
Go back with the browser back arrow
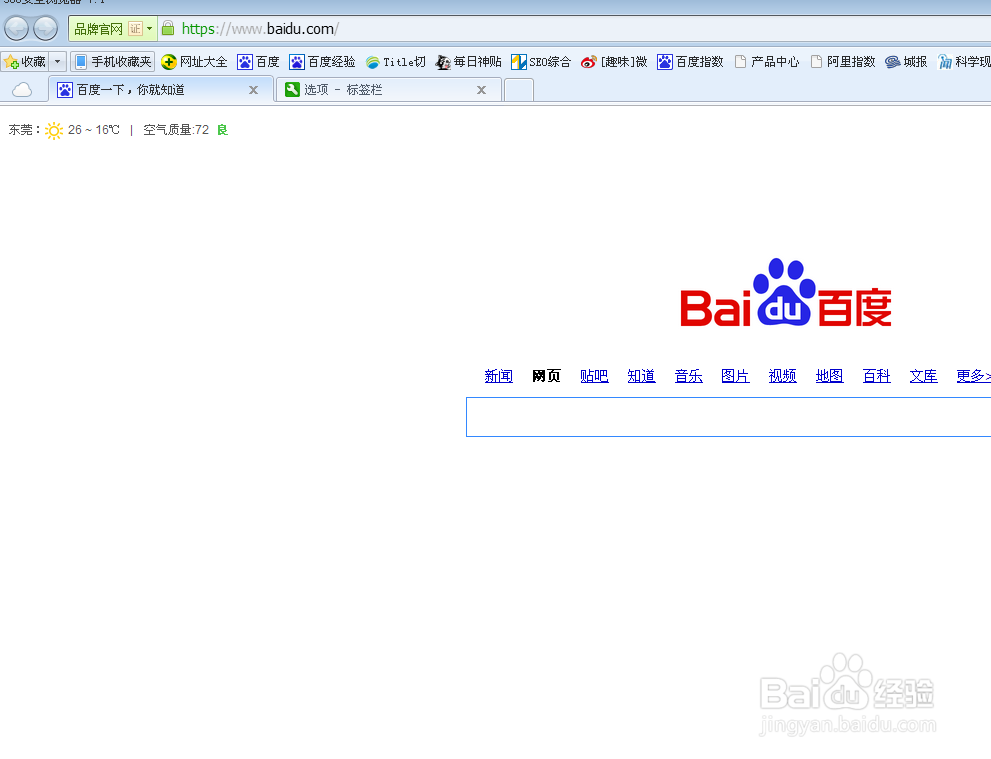[16, 28]
